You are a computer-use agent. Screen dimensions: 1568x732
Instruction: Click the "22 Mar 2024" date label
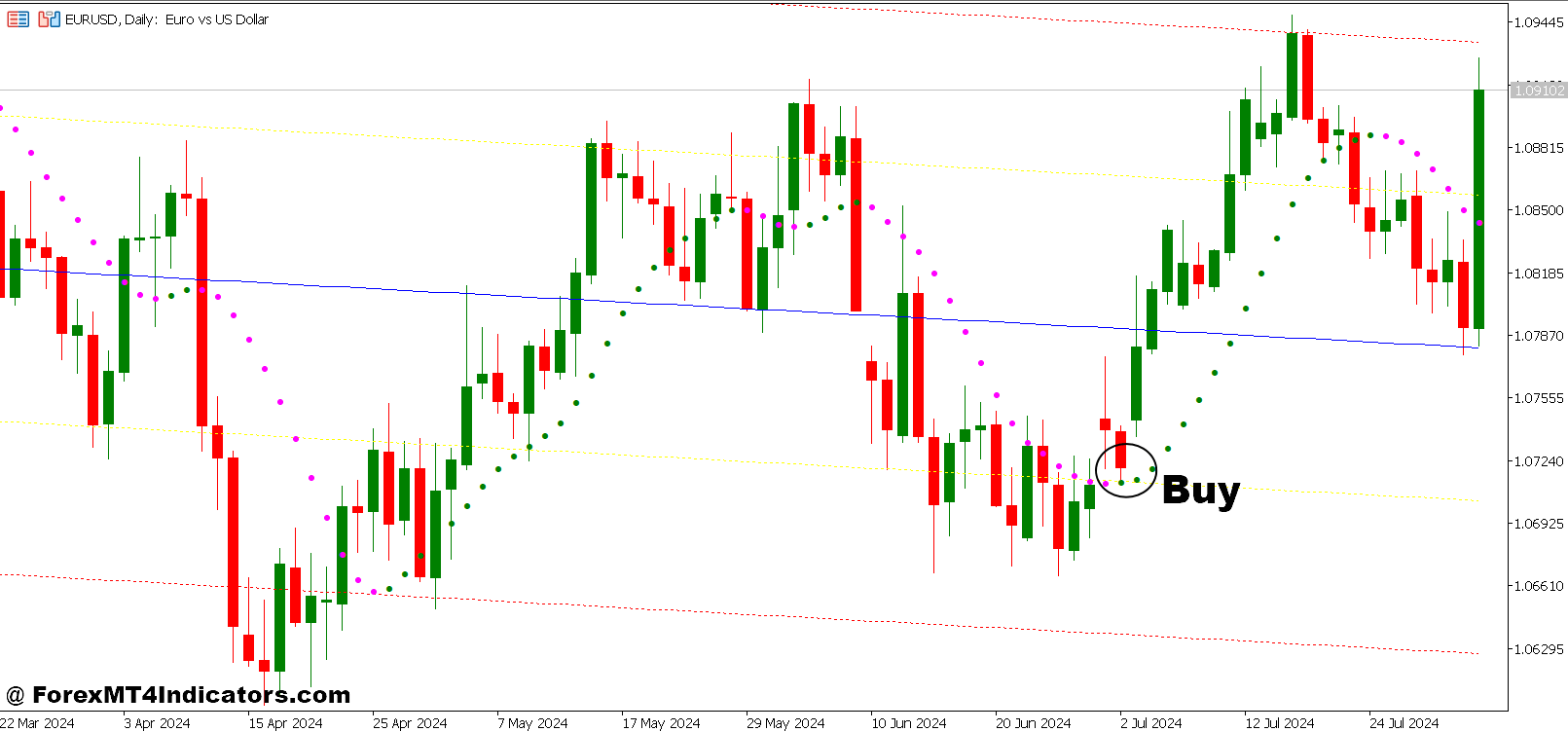(37, 723)
